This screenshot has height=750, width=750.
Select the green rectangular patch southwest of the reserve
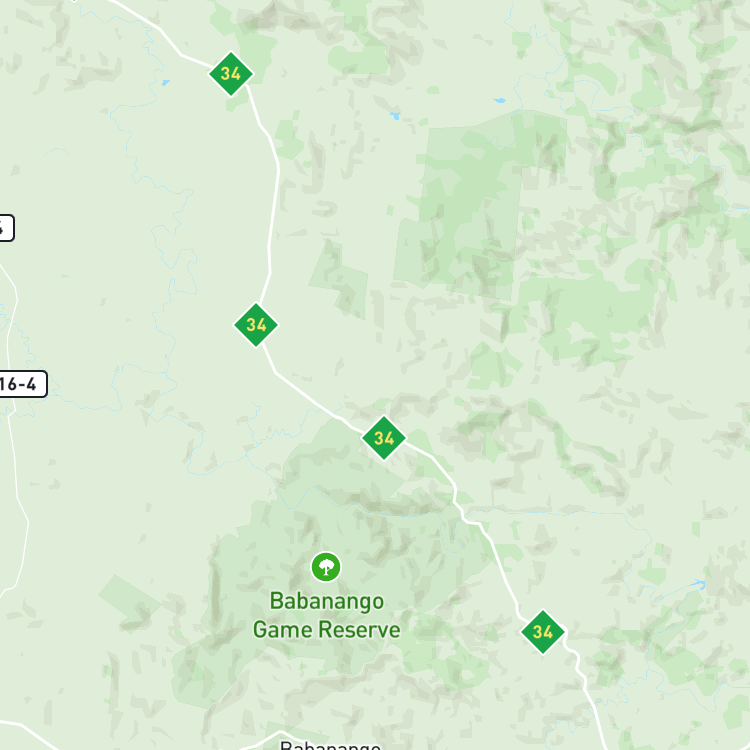click(129, 600)
